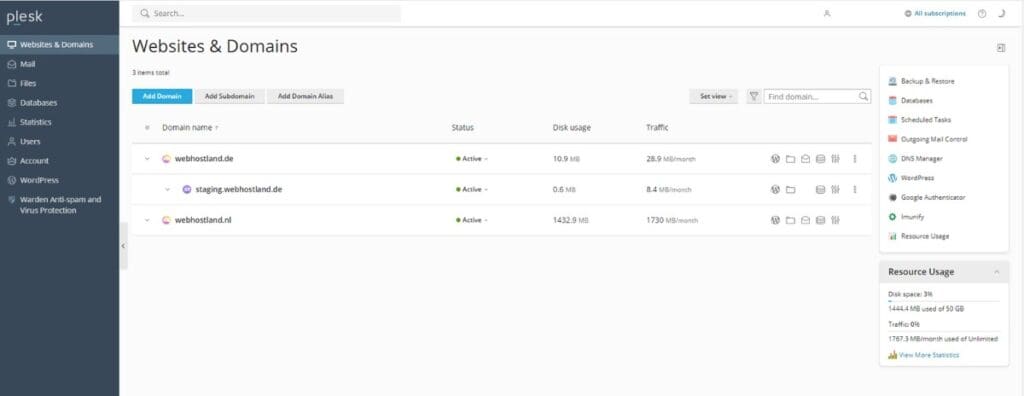Open database icon in staging.webhostland.de row
The image size is (1024, 396).
pos(820,190)
